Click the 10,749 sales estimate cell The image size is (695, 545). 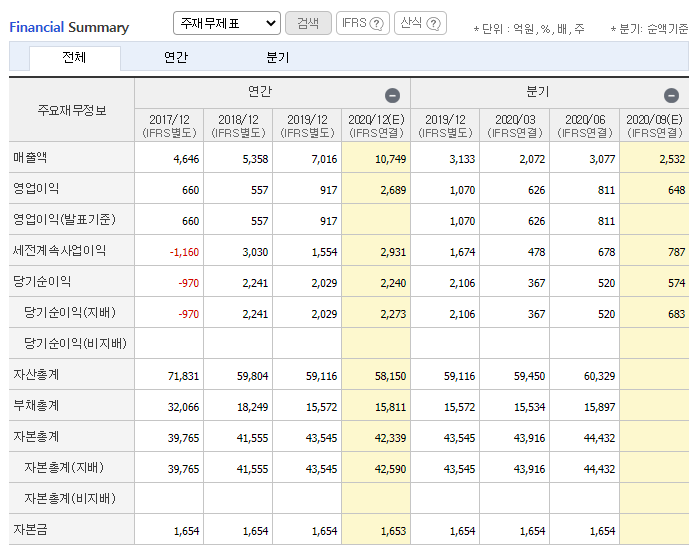tap(376, 157)
